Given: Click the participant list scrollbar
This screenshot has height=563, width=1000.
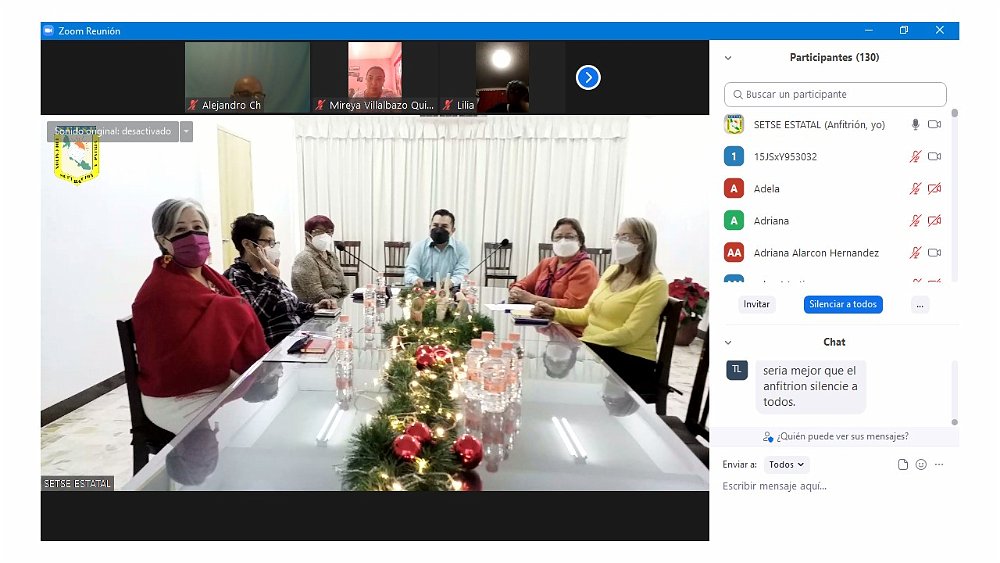Looking at the screenshot, I should point(954,190).
